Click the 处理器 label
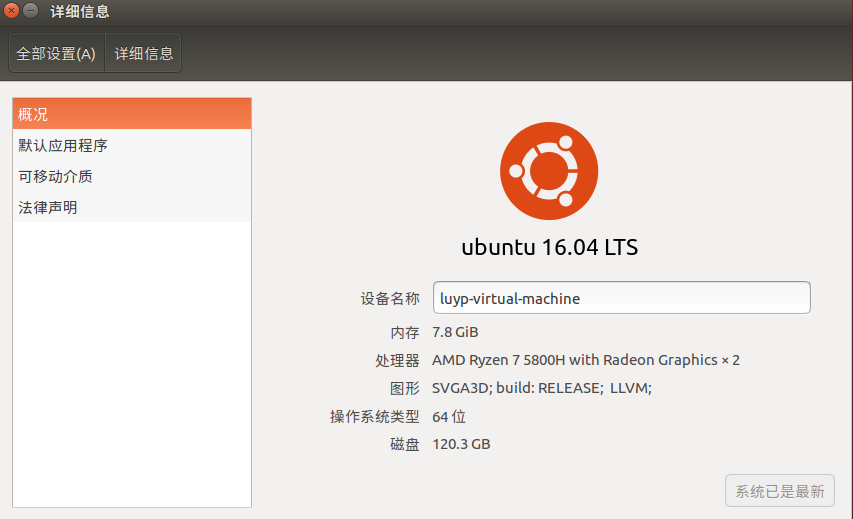The width and height of the screenshot is (853, 519). [x=397, y=361]
